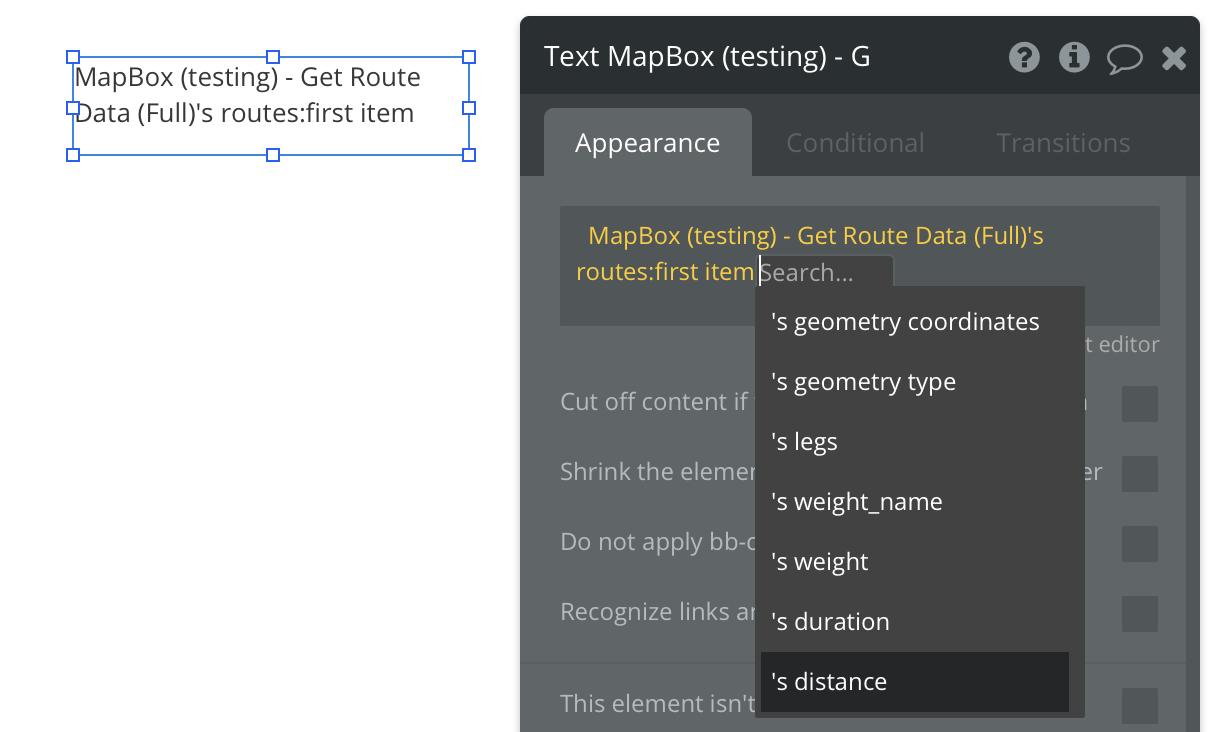Select the Appearance tab
The width and height of the screenshot is (1228, 732).
647,142
